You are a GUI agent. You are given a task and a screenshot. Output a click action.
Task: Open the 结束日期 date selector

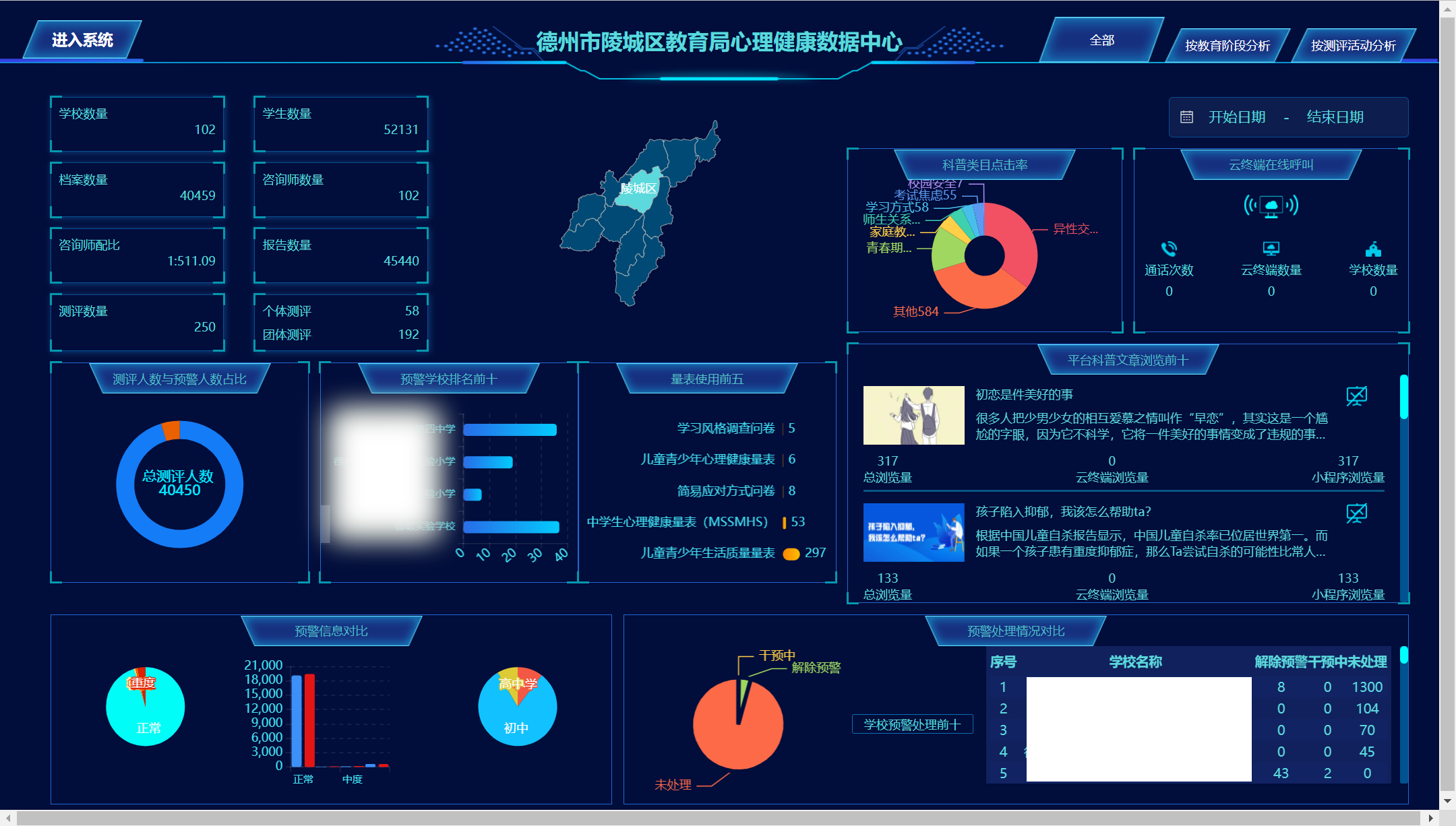pyautogui.click(x=1335, y=117)
